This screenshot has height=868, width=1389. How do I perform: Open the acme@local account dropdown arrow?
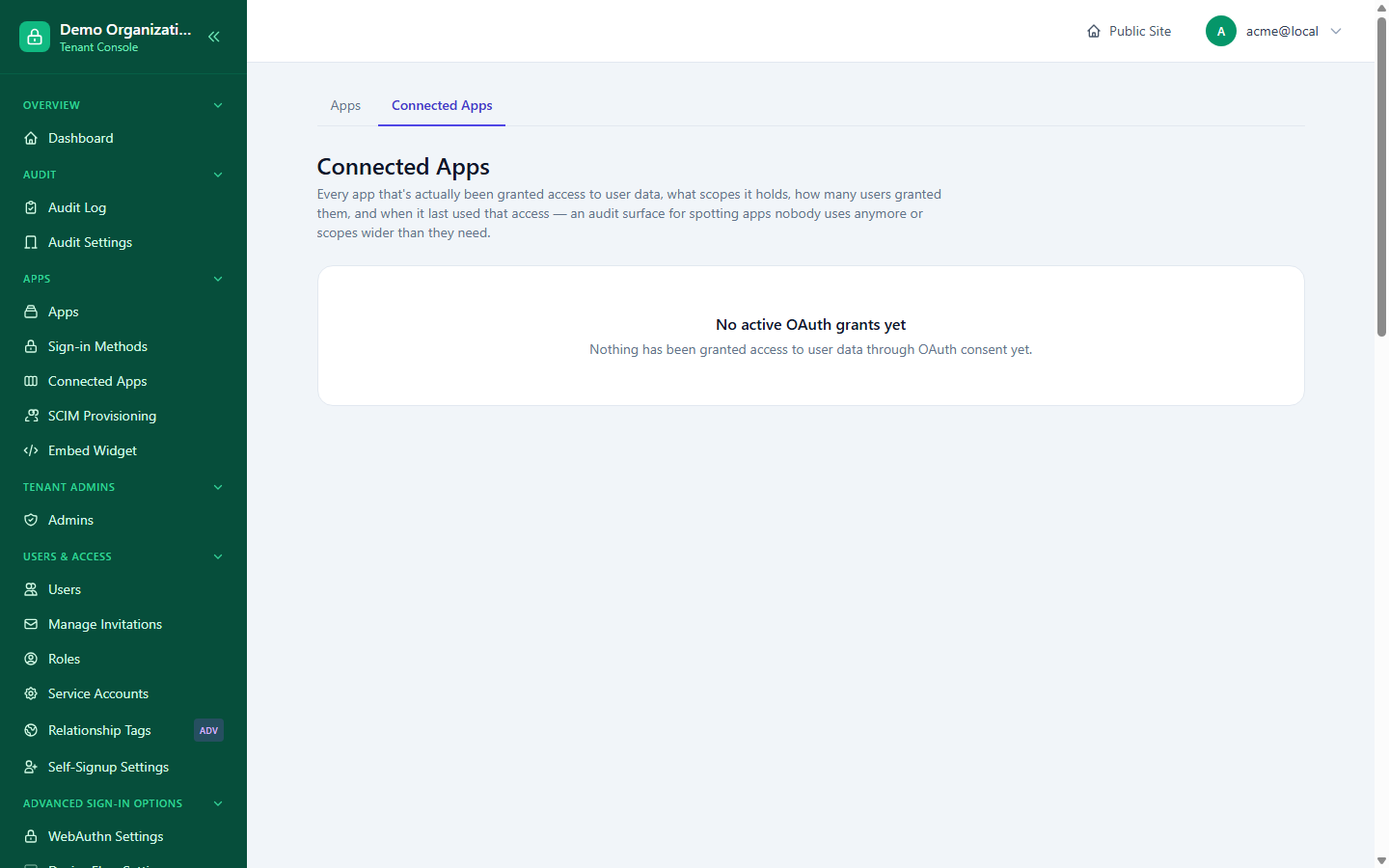(1336, 31)
